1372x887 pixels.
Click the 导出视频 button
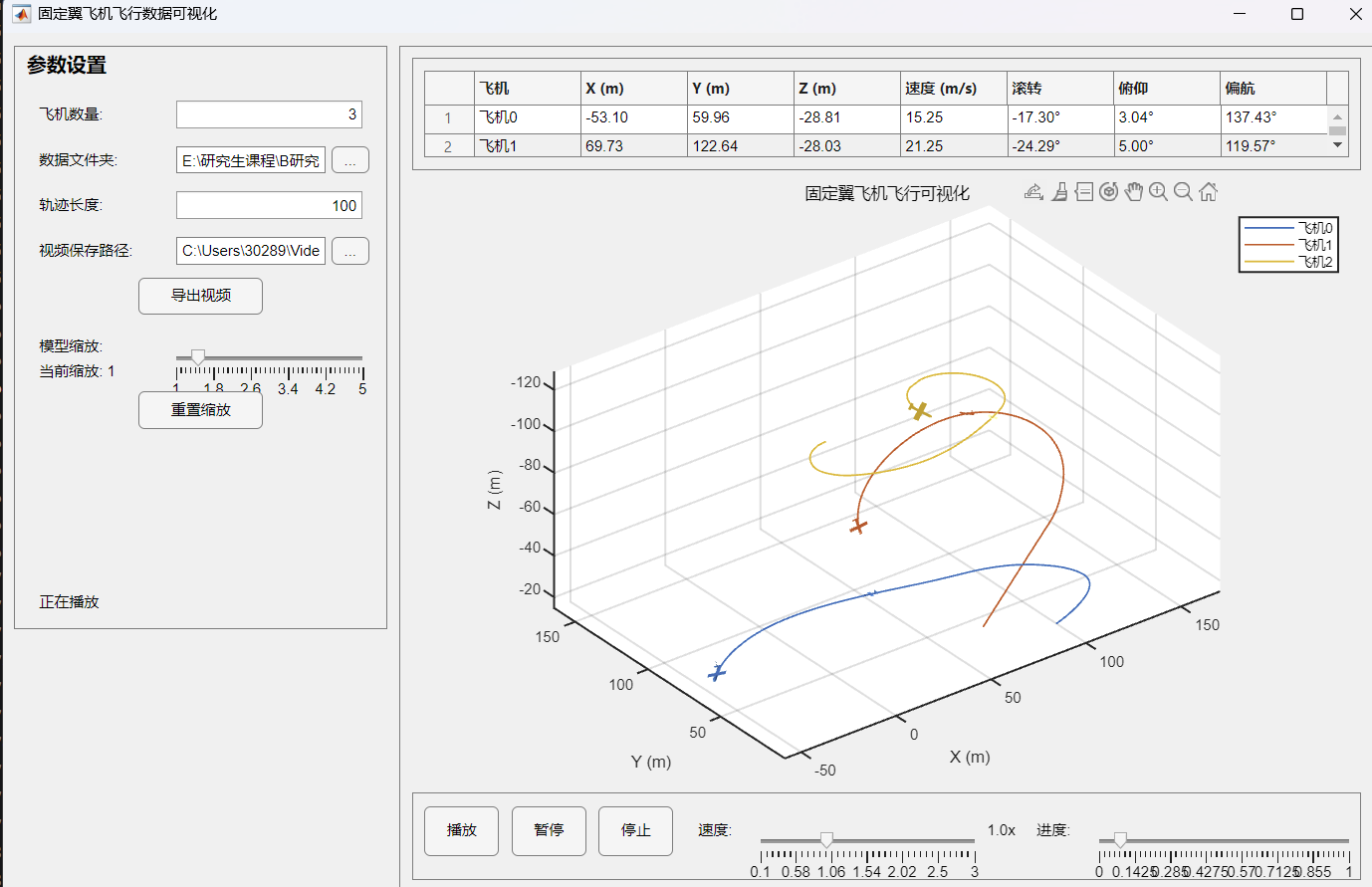[x=200, y=296]
